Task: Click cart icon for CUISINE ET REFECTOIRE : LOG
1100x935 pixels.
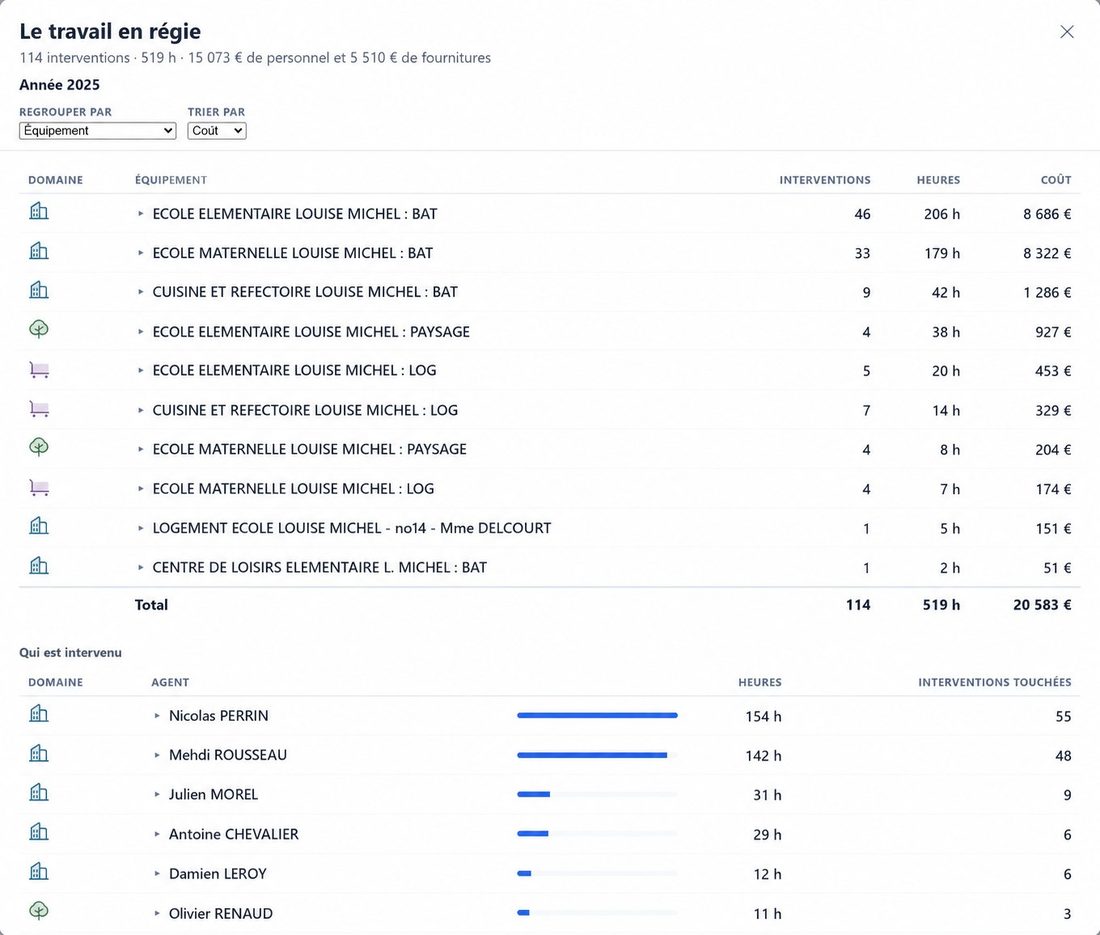Action: 39,408
